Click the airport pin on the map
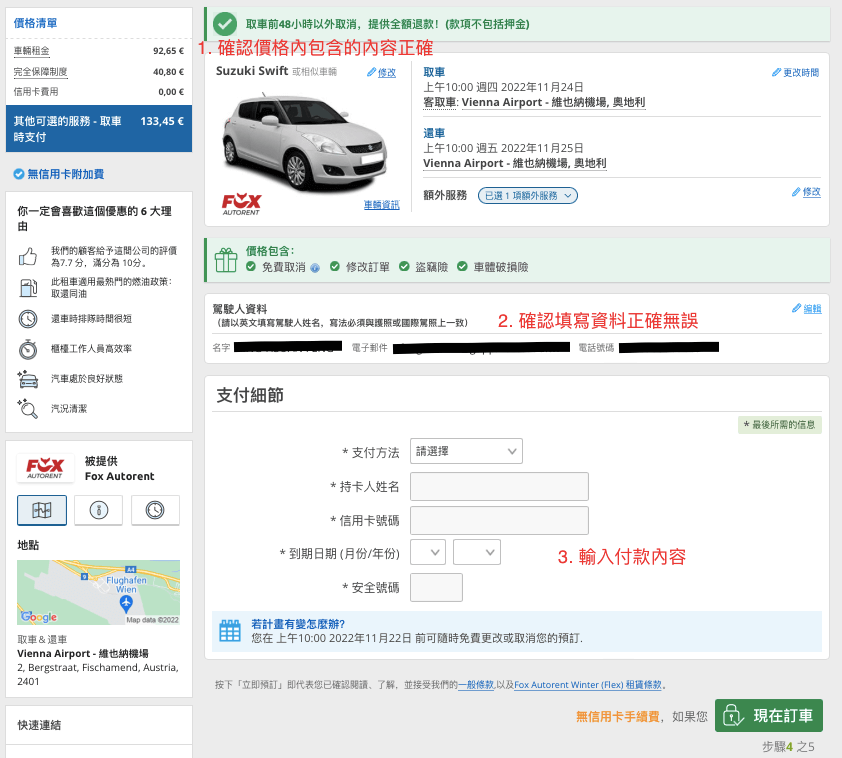This screenshot has height=758, width=842. point(126,604)
